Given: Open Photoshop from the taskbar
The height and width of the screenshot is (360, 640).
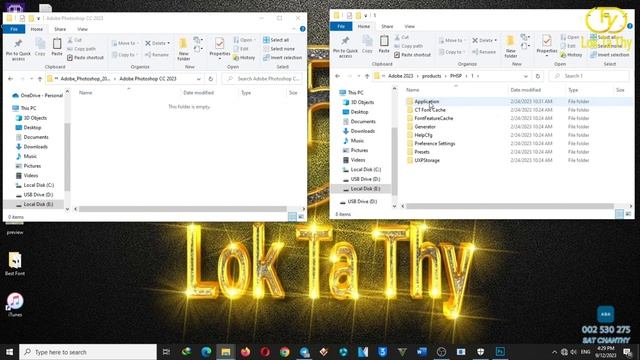Looking at the screenshot, I should pos(500,352).
